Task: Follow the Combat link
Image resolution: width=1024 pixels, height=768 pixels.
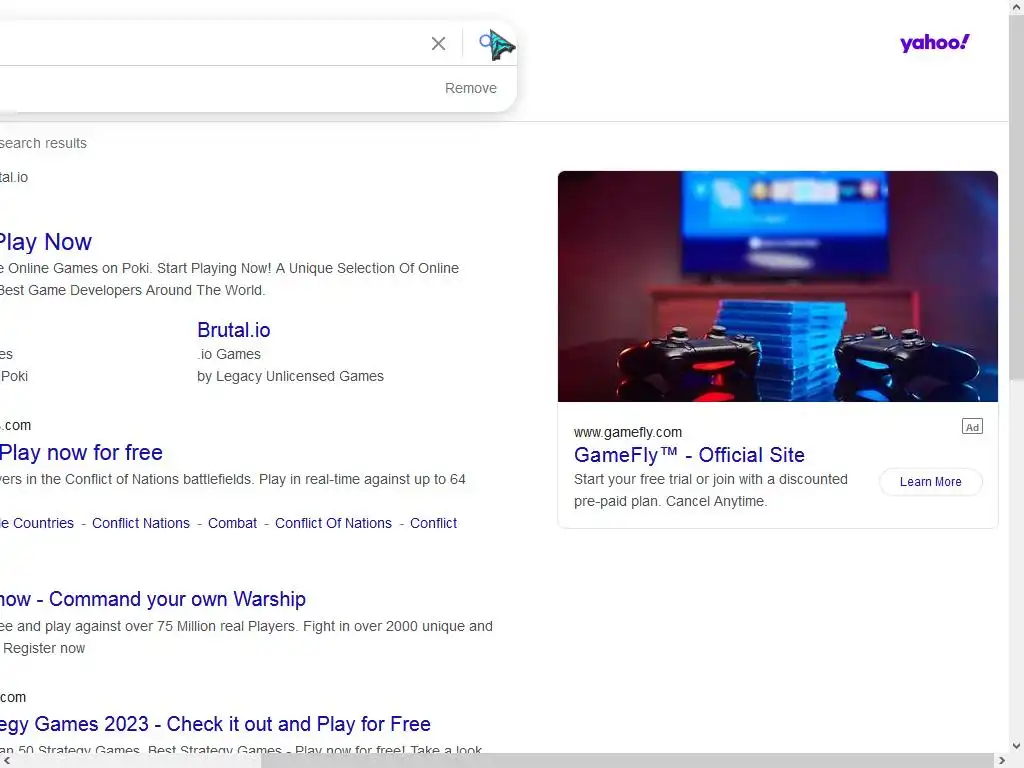Action: (232, 524)
